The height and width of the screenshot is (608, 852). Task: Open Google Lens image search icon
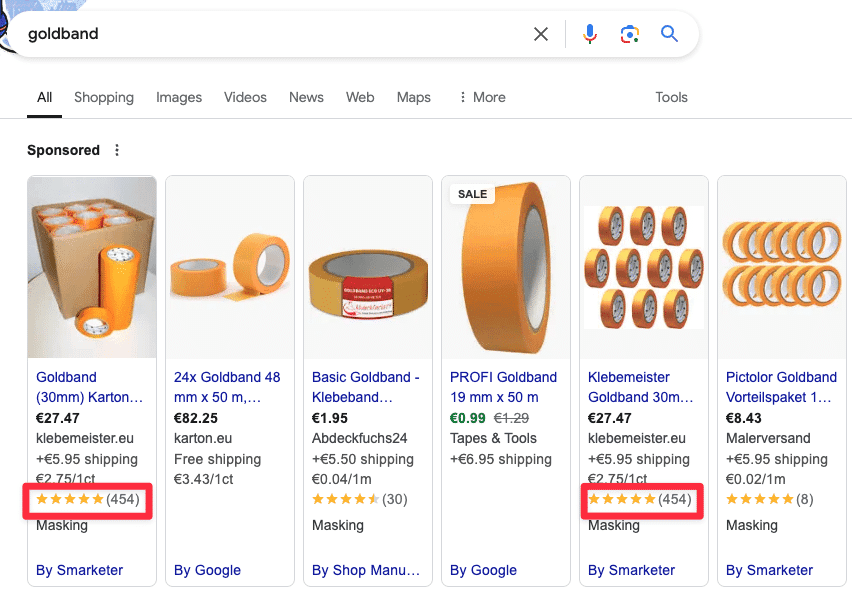click(x=630, y=34)
